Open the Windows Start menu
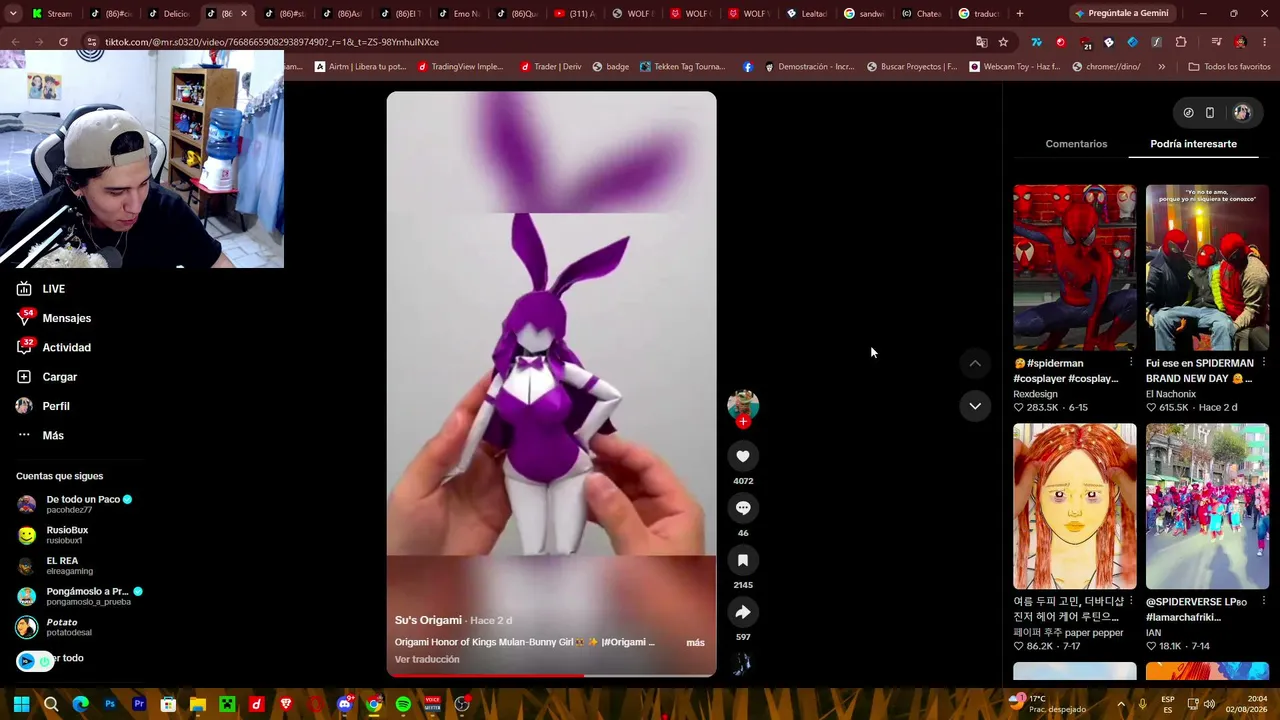This screenshot has width=1280, height=720. tap(21, 704)
